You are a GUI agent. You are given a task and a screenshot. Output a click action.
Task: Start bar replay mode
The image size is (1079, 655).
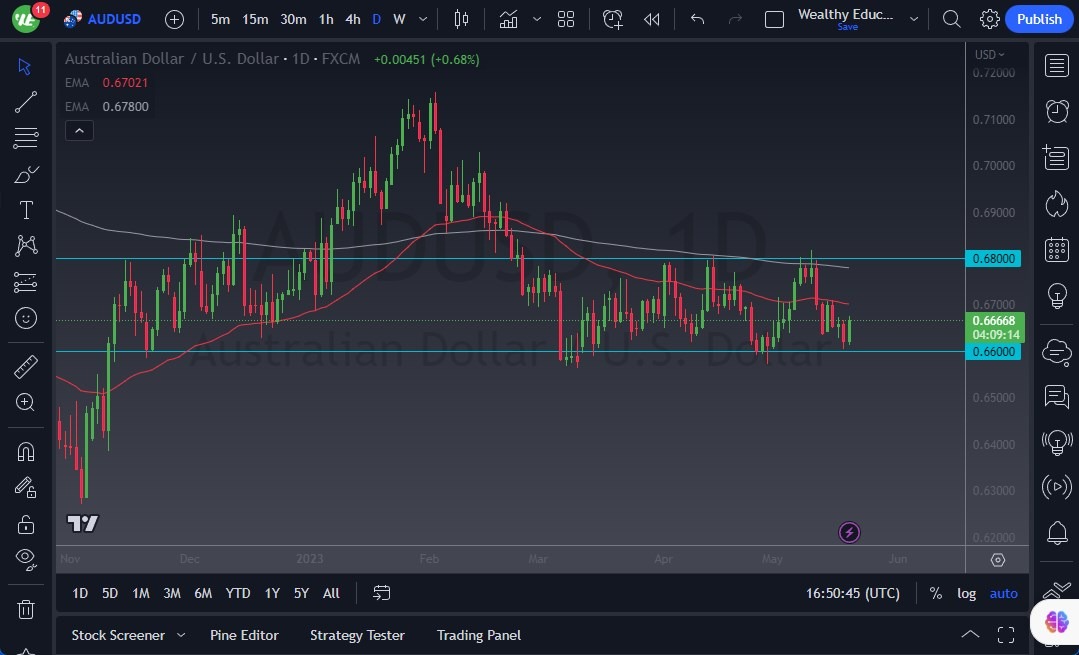point(653,18)
